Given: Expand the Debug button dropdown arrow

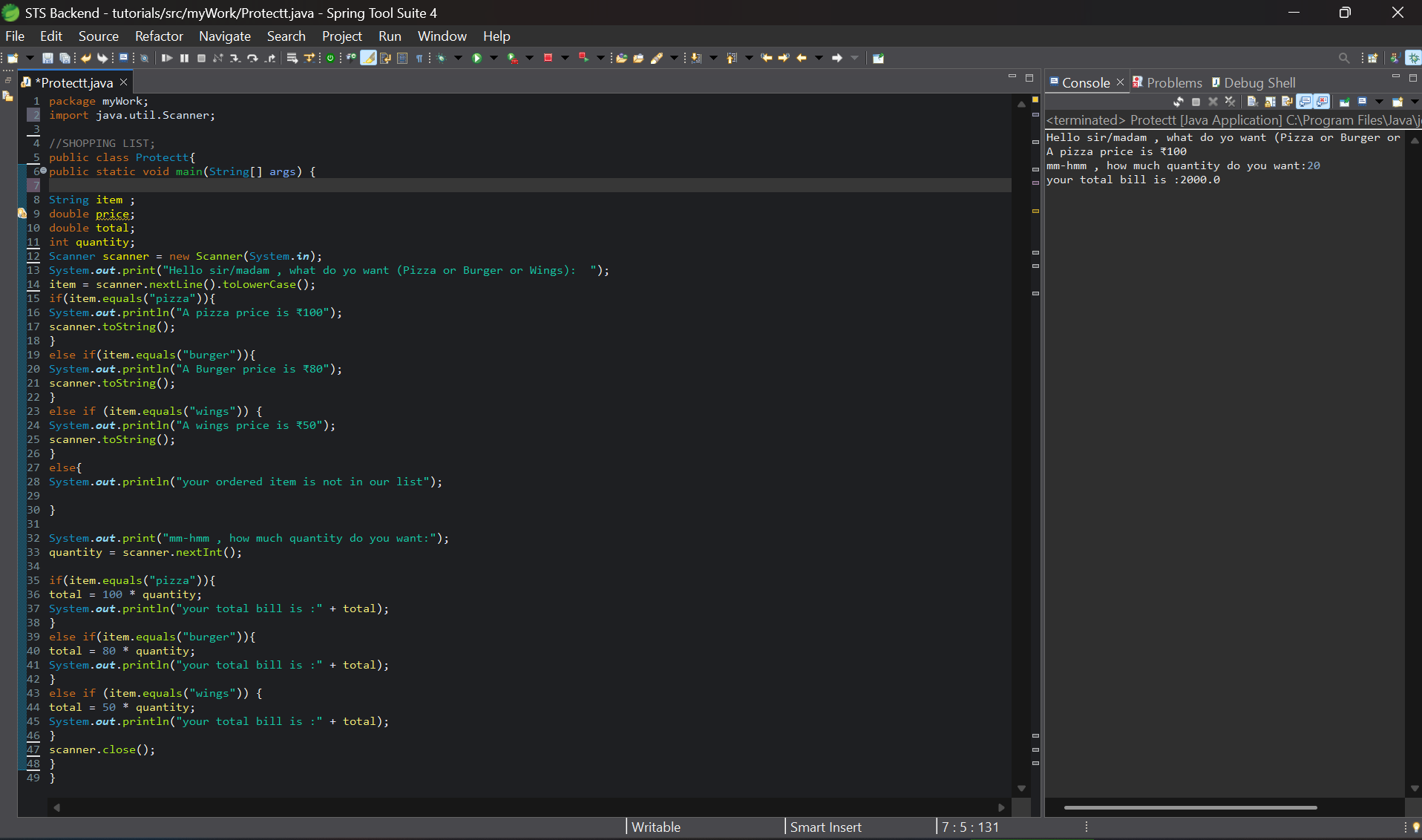Looking at the screenshot, I should point(458,59).
